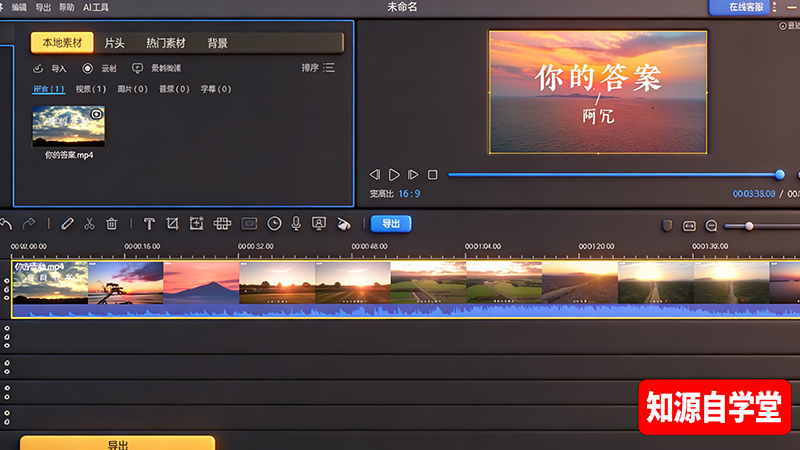Image resolution: width=800 pixels, height=450 pixels.
Task: Click the mosaic grid icon
Action: (222, 223)
